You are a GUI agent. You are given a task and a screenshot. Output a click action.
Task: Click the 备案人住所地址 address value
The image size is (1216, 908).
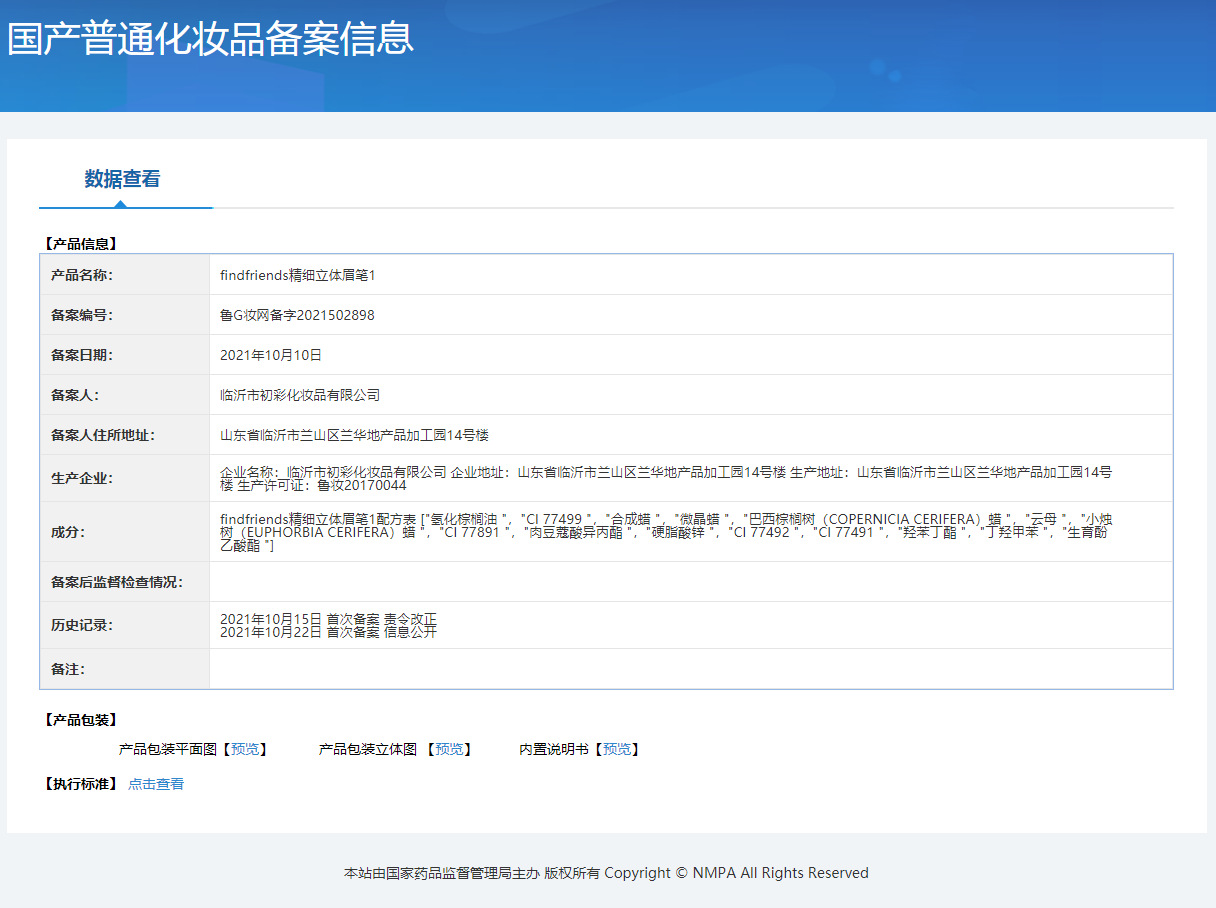[x=354, y=435]
